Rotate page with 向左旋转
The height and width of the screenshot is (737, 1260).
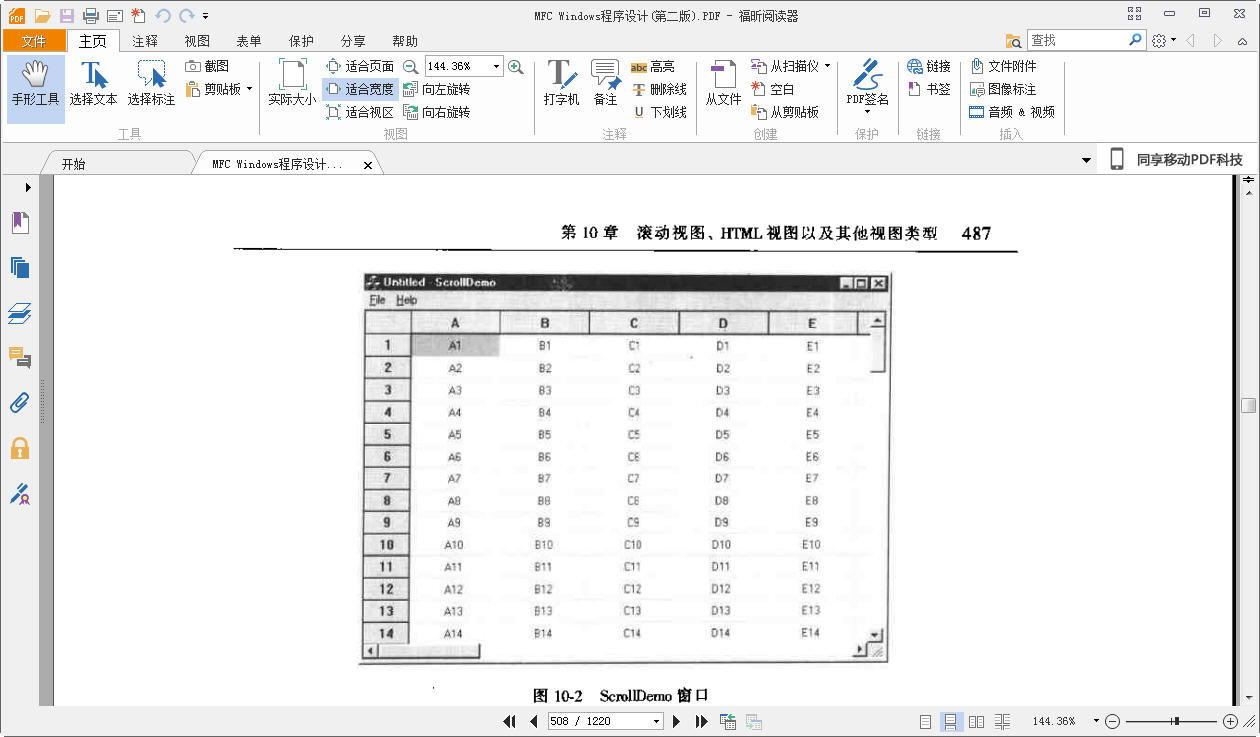tap(436, 89)
